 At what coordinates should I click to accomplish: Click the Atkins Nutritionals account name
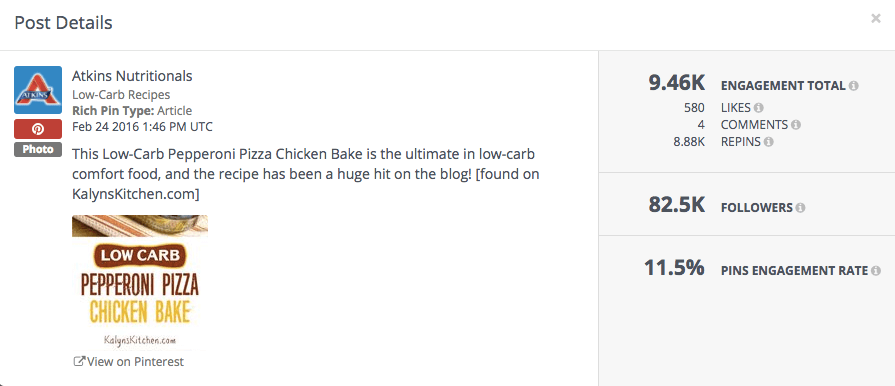tap(132, 75)
